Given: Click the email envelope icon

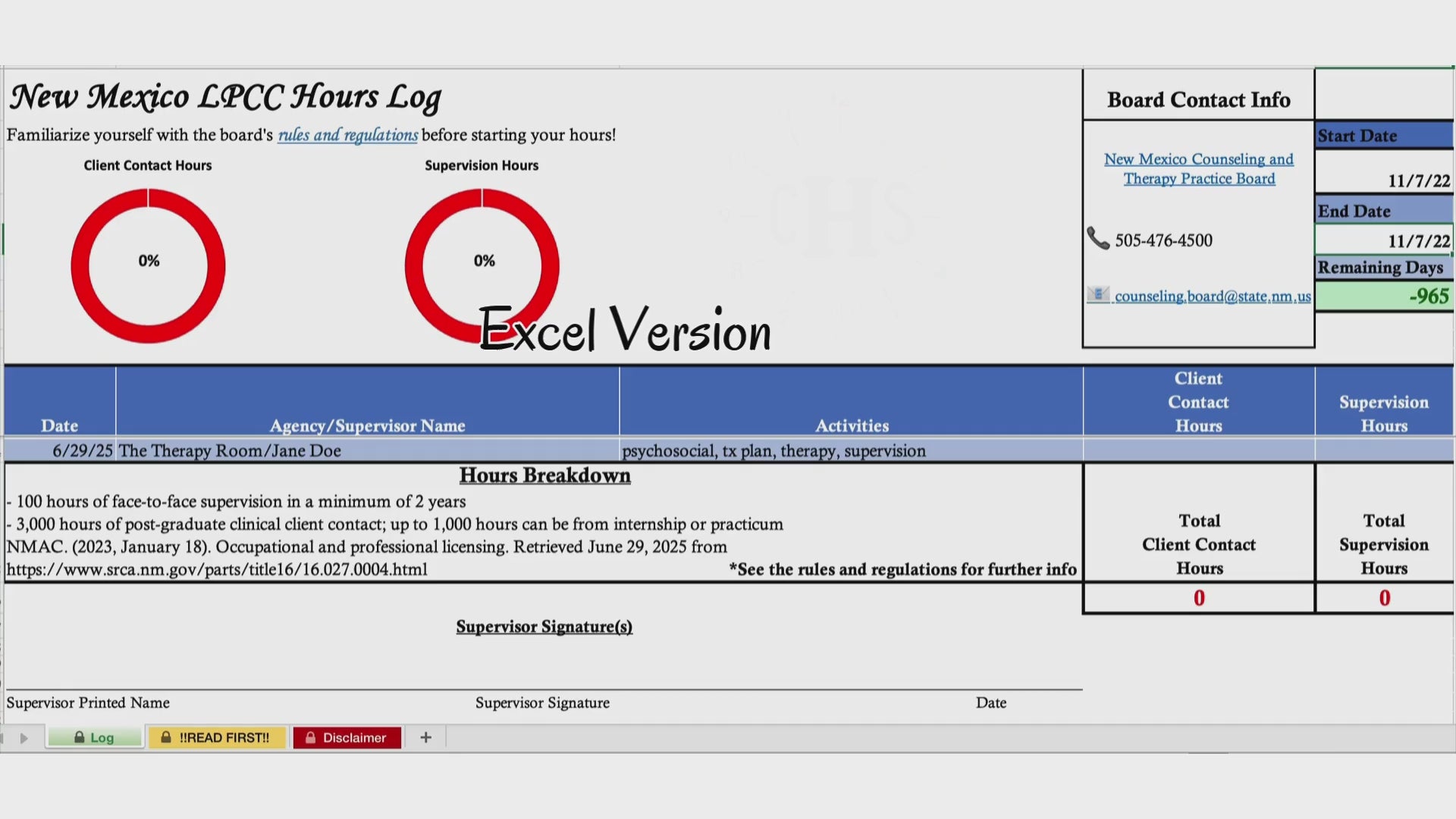Looking at the screenshot, I should 1098,294.
